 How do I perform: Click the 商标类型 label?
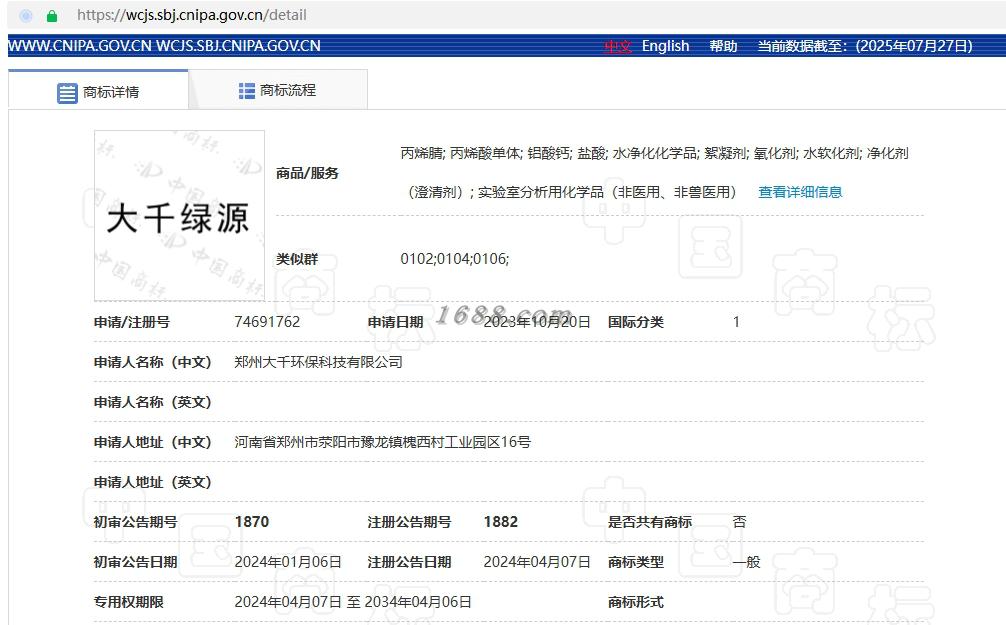[636, 562]
